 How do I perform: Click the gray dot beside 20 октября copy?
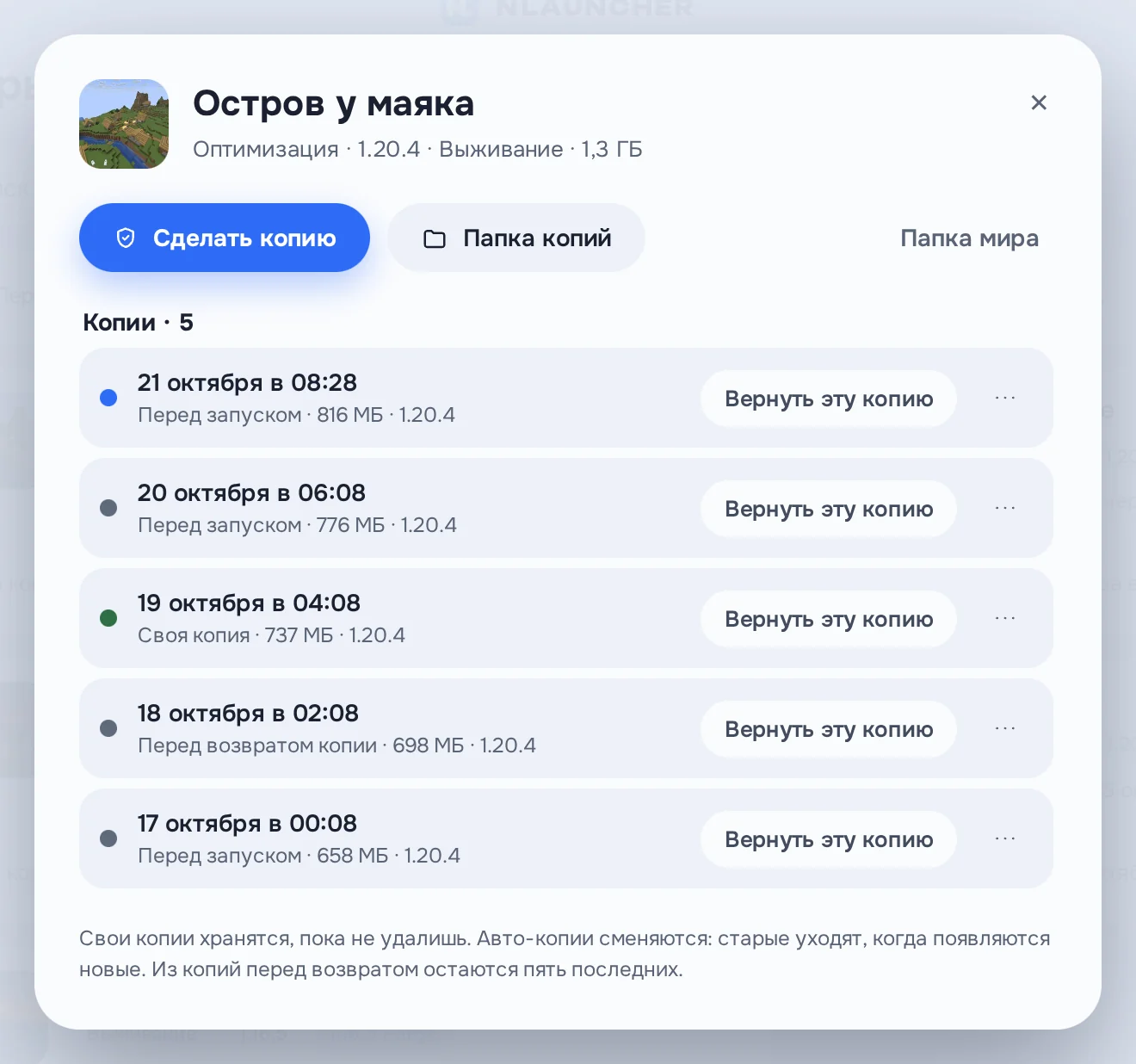tap(108, 508)
